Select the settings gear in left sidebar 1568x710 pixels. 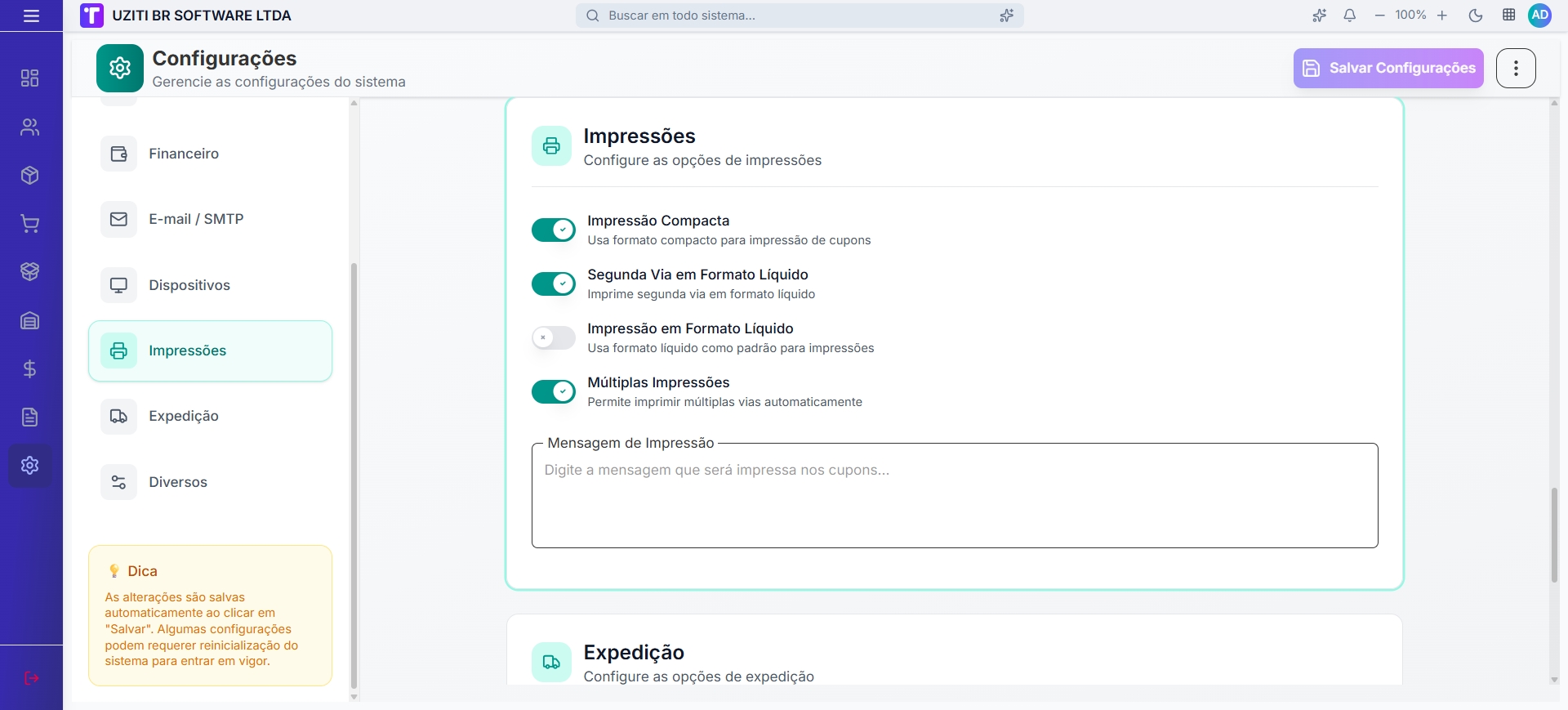point(30,465)
